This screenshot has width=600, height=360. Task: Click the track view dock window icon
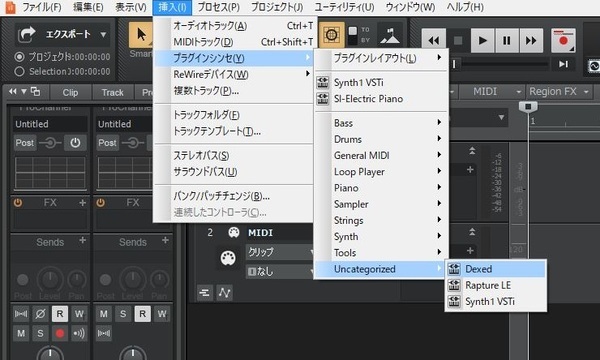[36, 91]
